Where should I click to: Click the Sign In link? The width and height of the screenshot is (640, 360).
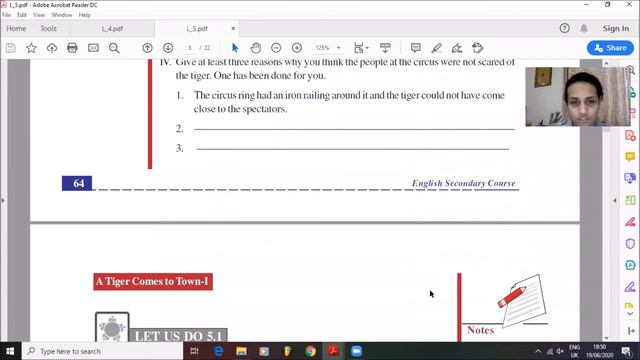pos(616,29)
